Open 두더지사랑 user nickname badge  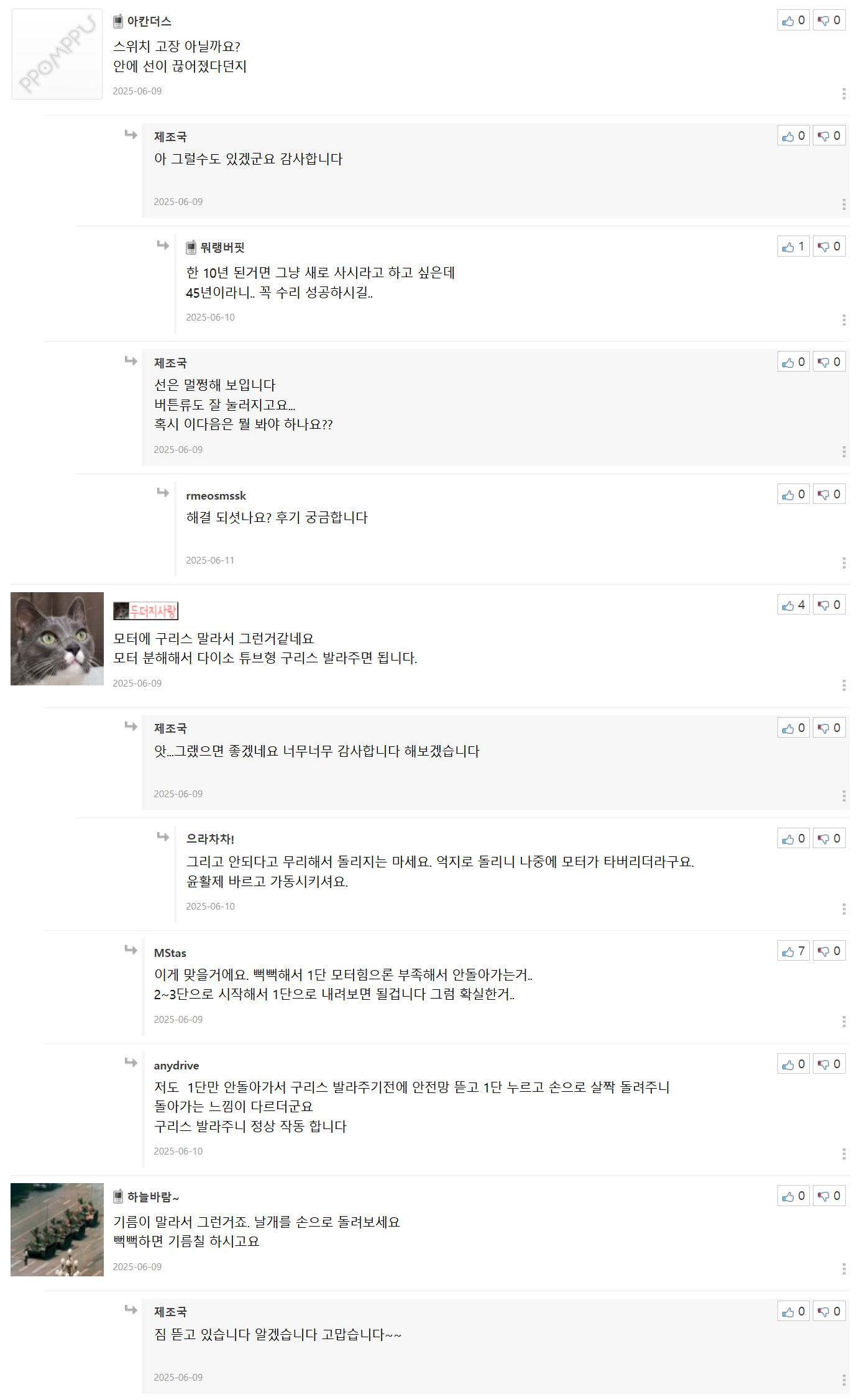[x=145, y=611]
